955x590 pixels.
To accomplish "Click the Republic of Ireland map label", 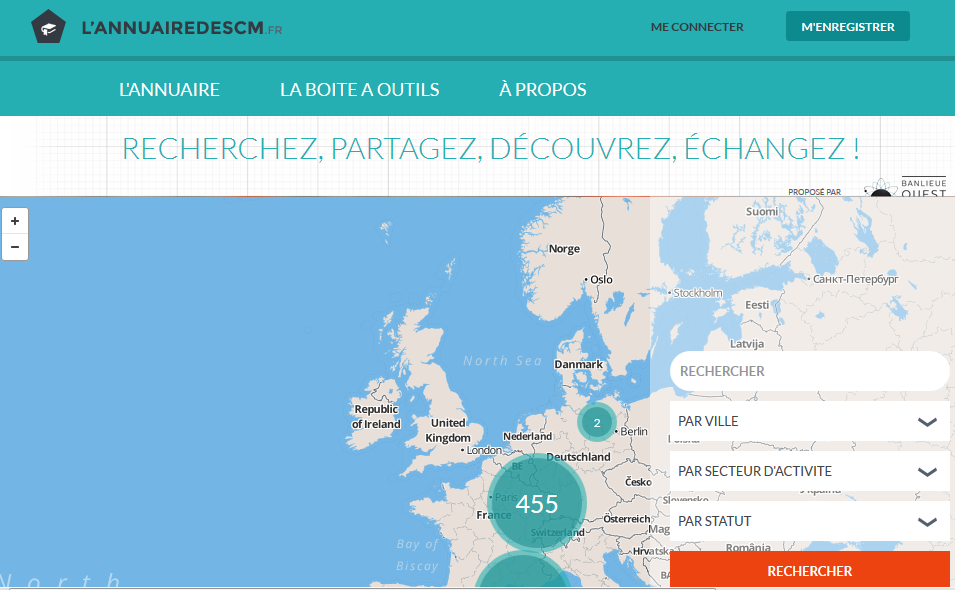I will (376, 416).
